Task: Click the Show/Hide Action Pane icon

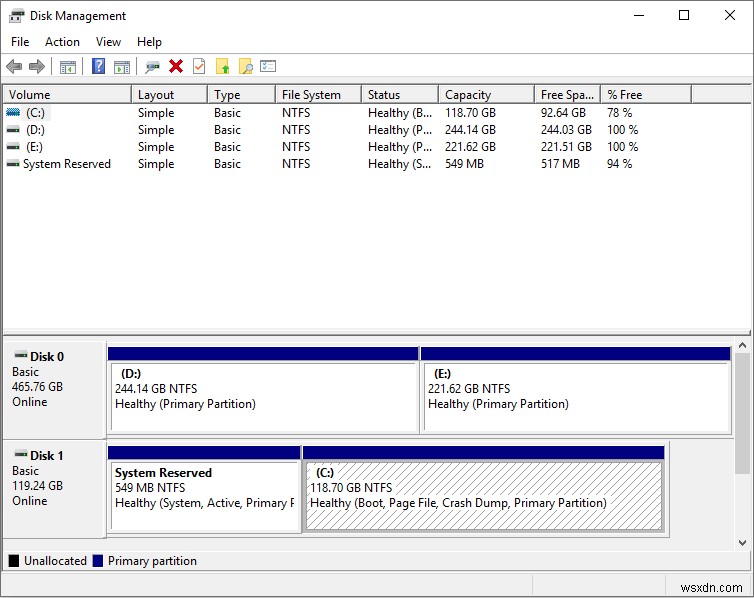Action: coord(122,67)
